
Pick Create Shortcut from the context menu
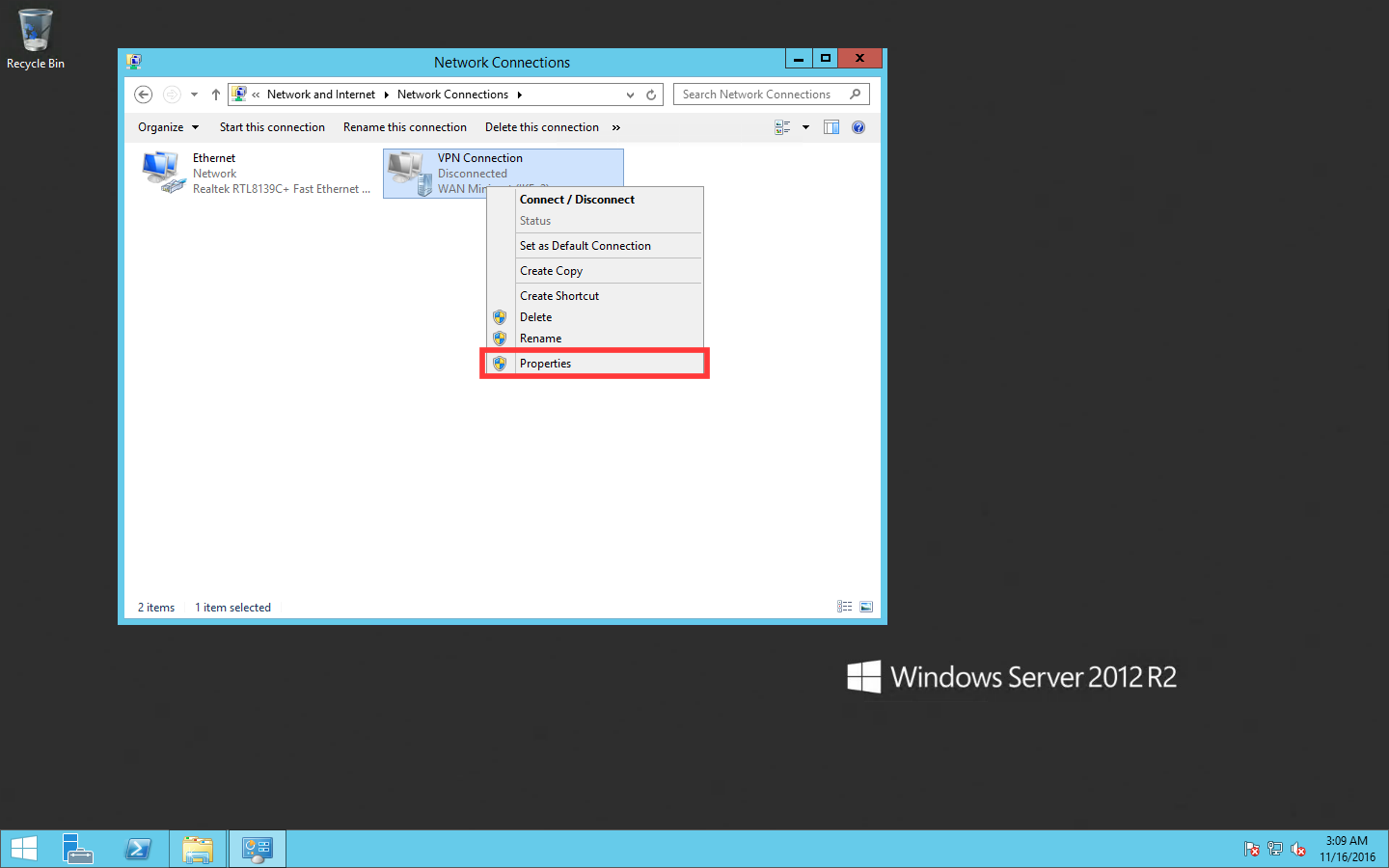pyautogui.click(x=594, y=296)
